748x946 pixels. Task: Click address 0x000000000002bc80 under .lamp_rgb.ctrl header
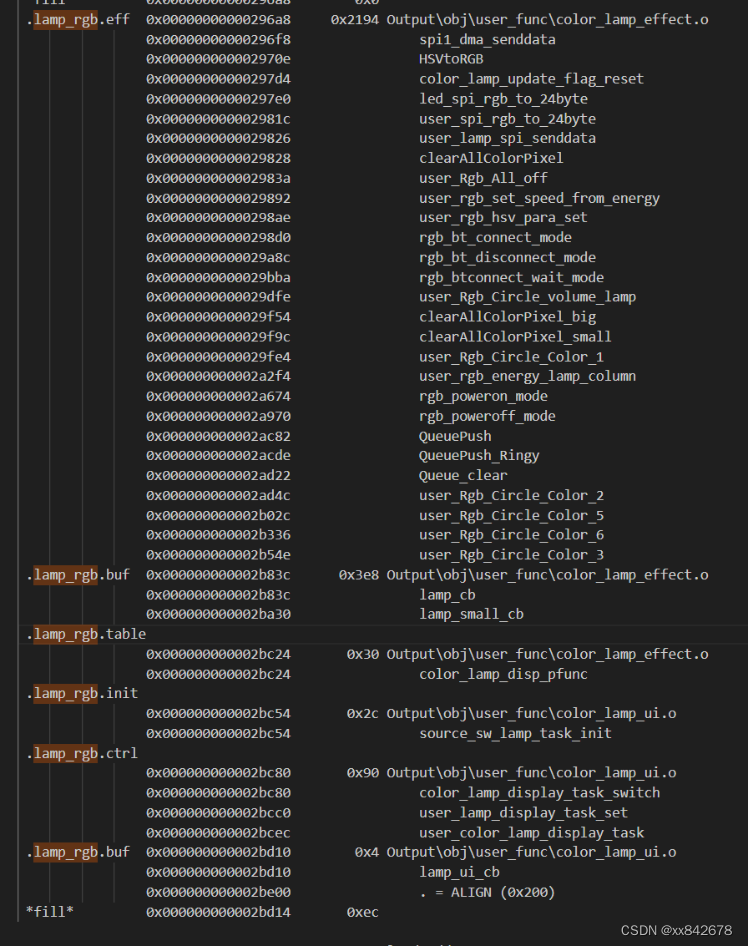tap(218, 773)
